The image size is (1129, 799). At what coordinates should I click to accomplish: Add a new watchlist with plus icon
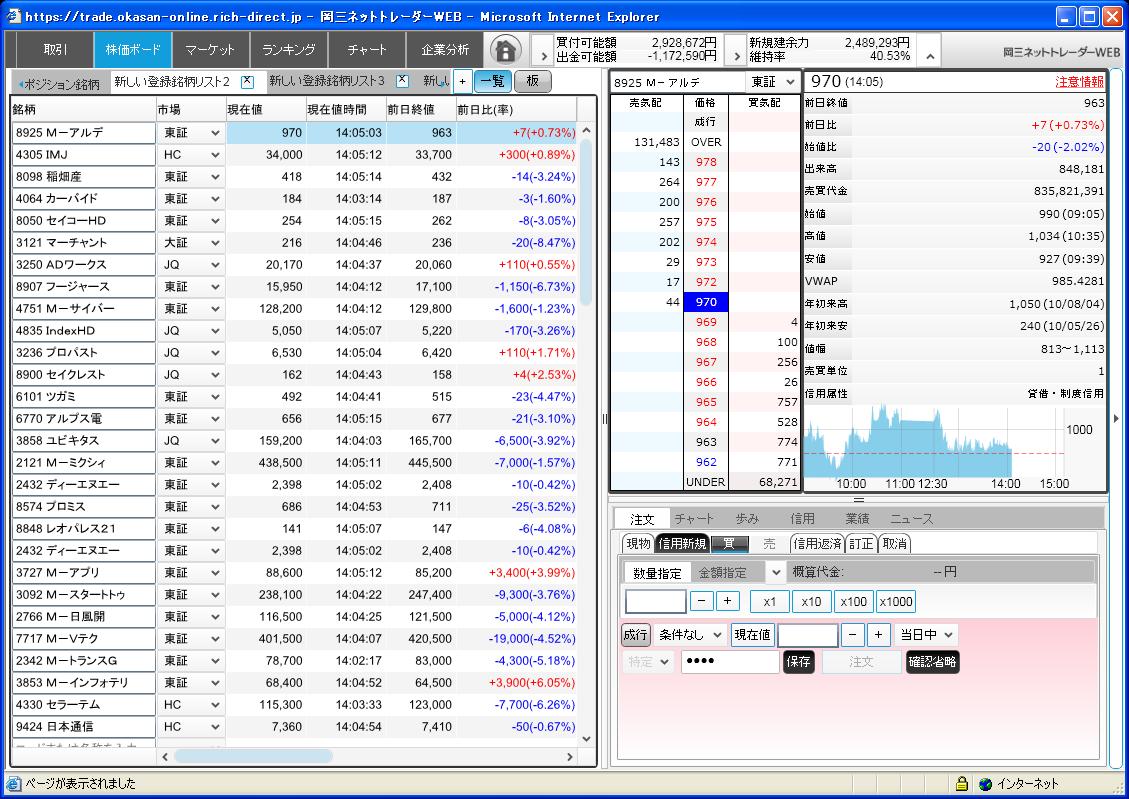point(462,81)
